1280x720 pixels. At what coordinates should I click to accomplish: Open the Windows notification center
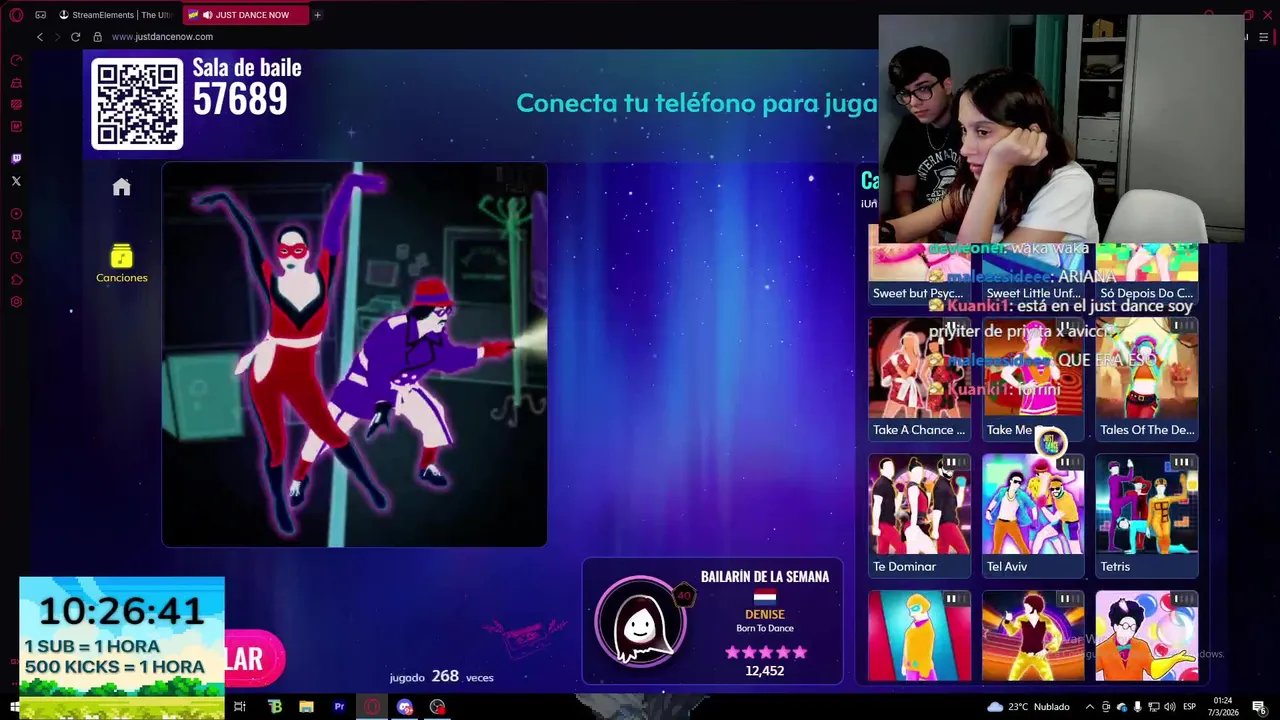point(1259,707)
